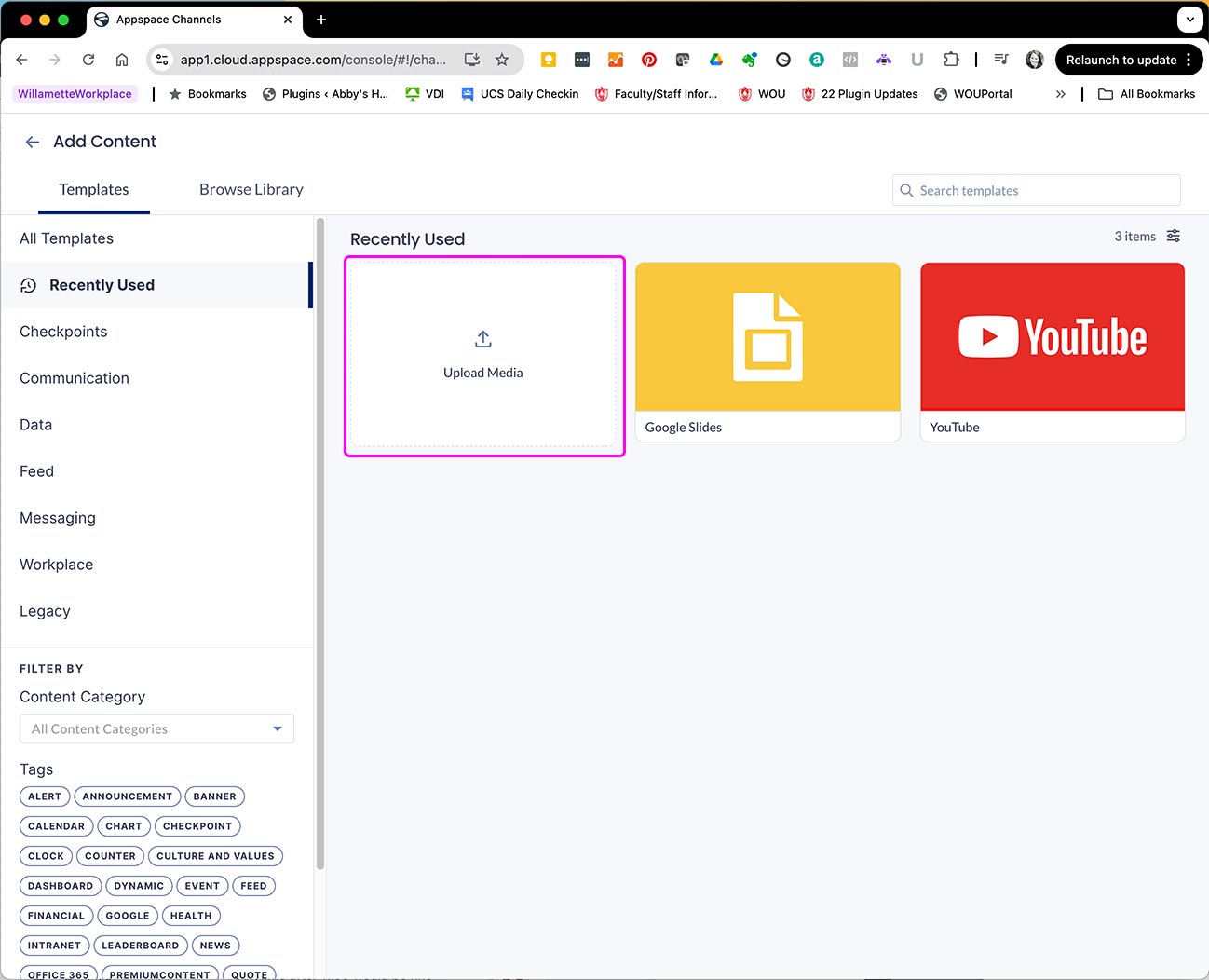This screenshot has width=1209, height=980.
Task: Reload the page using the browser refresh icon
Action: coord(88,60)
